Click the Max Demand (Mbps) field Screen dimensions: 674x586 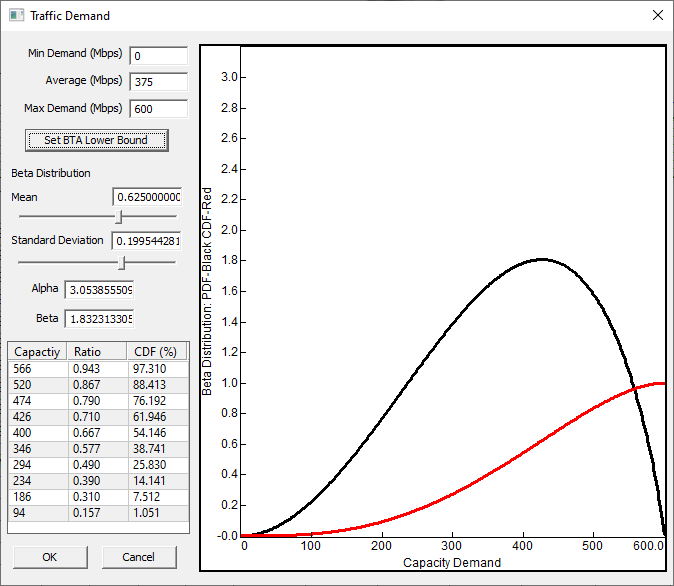pyautogui.click(x=158, y=109)
